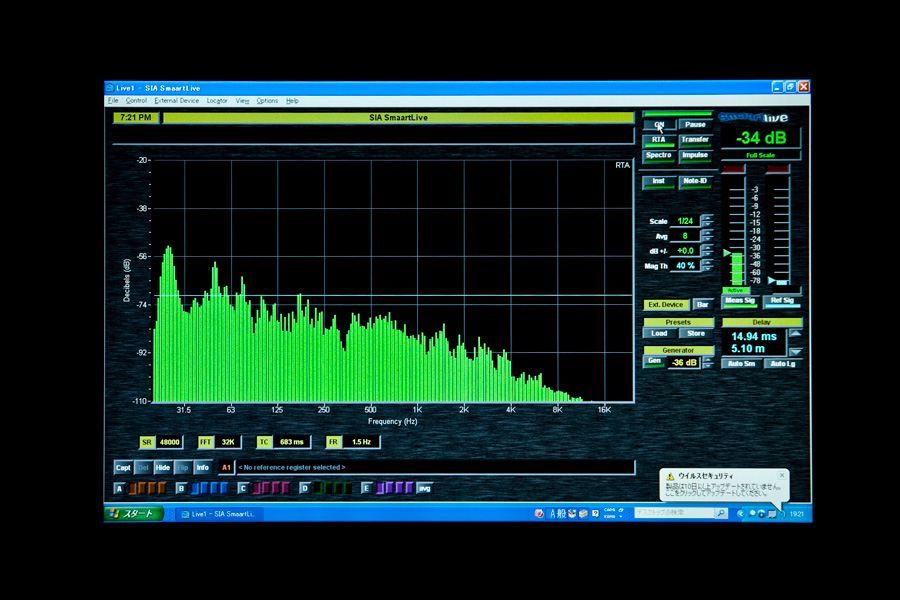The height and width of the screenshot is (600, 900).
Task: Click the reference register name field
Action: 435,467
